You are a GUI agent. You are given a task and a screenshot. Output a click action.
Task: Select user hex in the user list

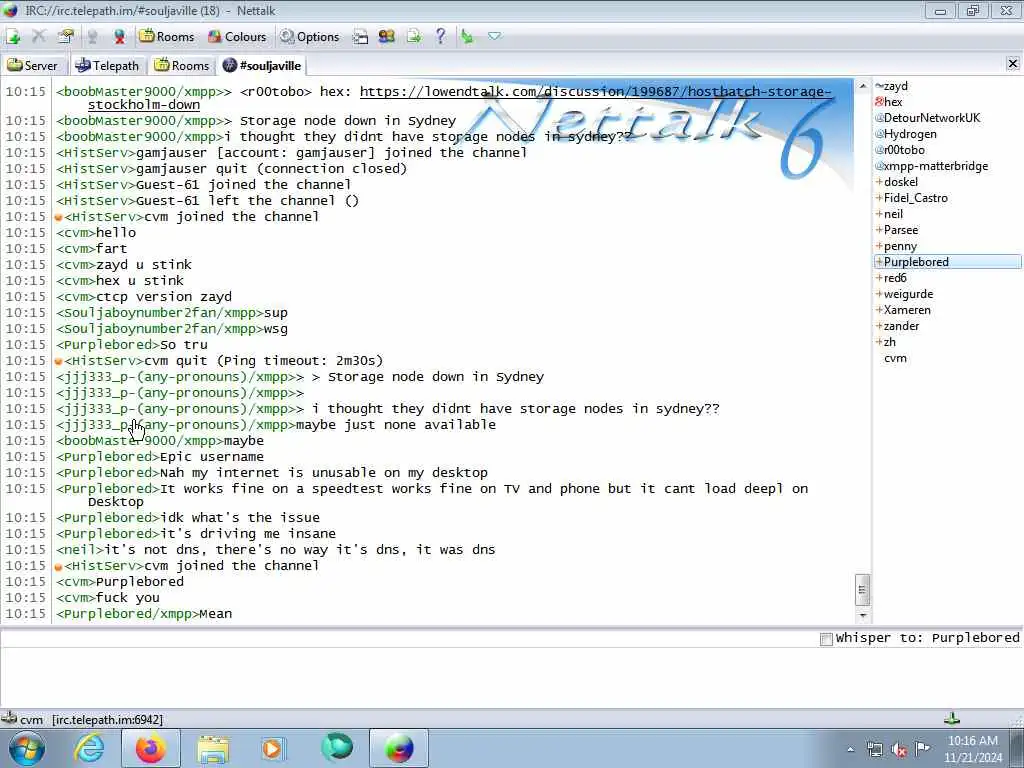pyautogui.click(x=892, y=102)
